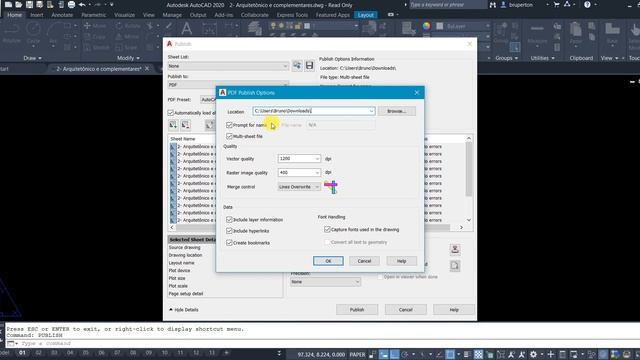The height and width of the screenshot is (360, 640).
Task: Click the workspace gear icon in status bar
Action: tap(533, 354)
